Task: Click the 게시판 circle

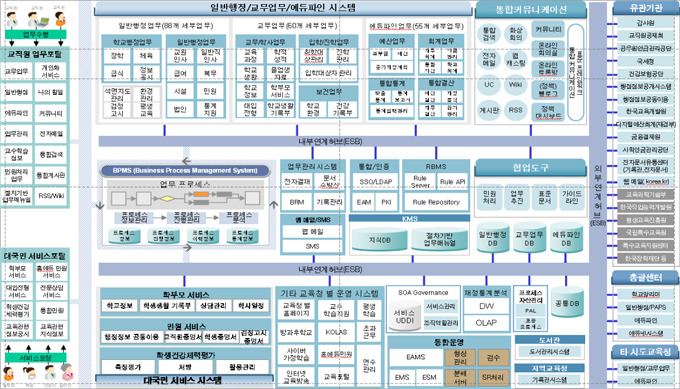Action: tap(489, 110)
